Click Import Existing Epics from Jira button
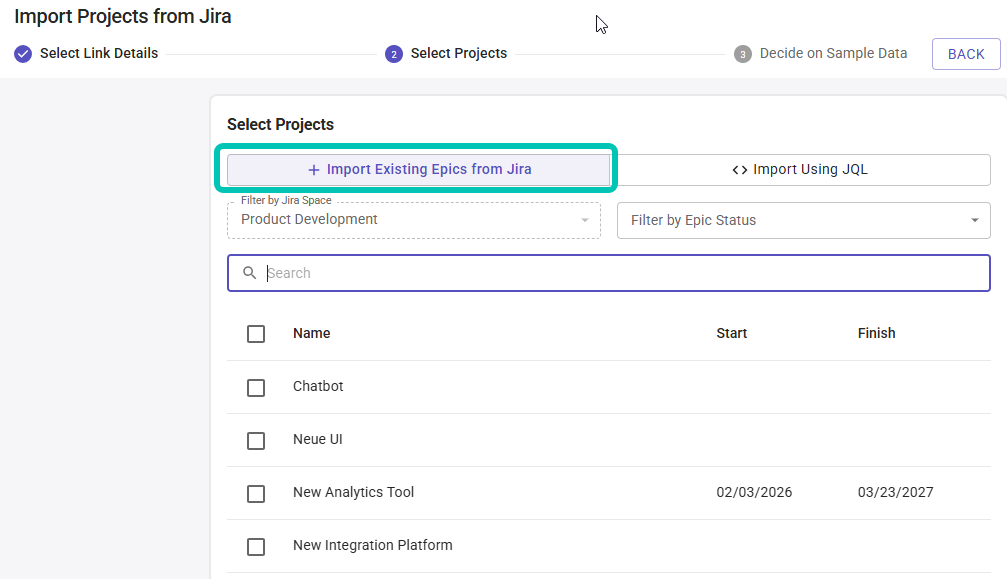1007x579 pixels. [x=419, y=169]
